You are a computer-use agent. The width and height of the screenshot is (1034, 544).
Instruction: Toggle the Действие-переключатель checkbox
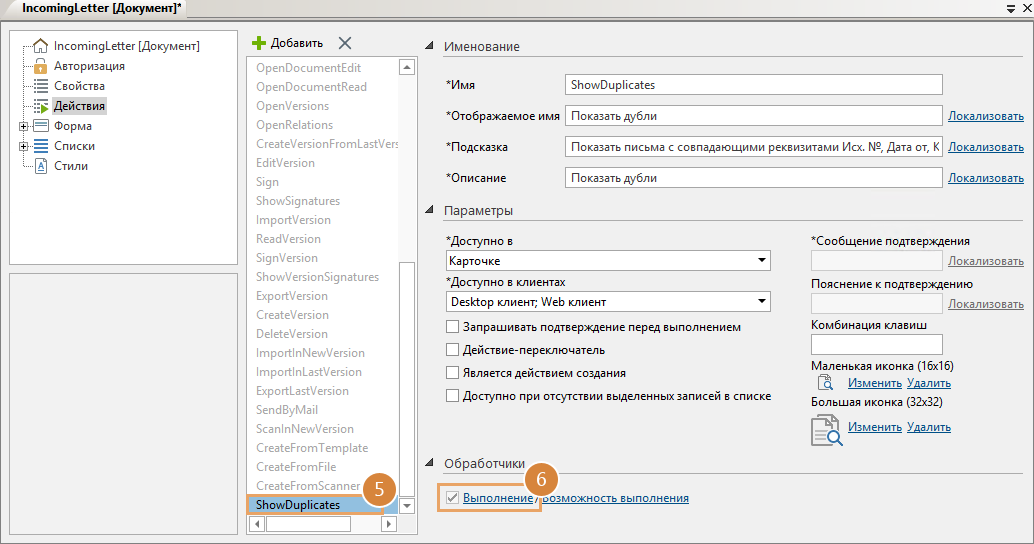pos(453,350)
